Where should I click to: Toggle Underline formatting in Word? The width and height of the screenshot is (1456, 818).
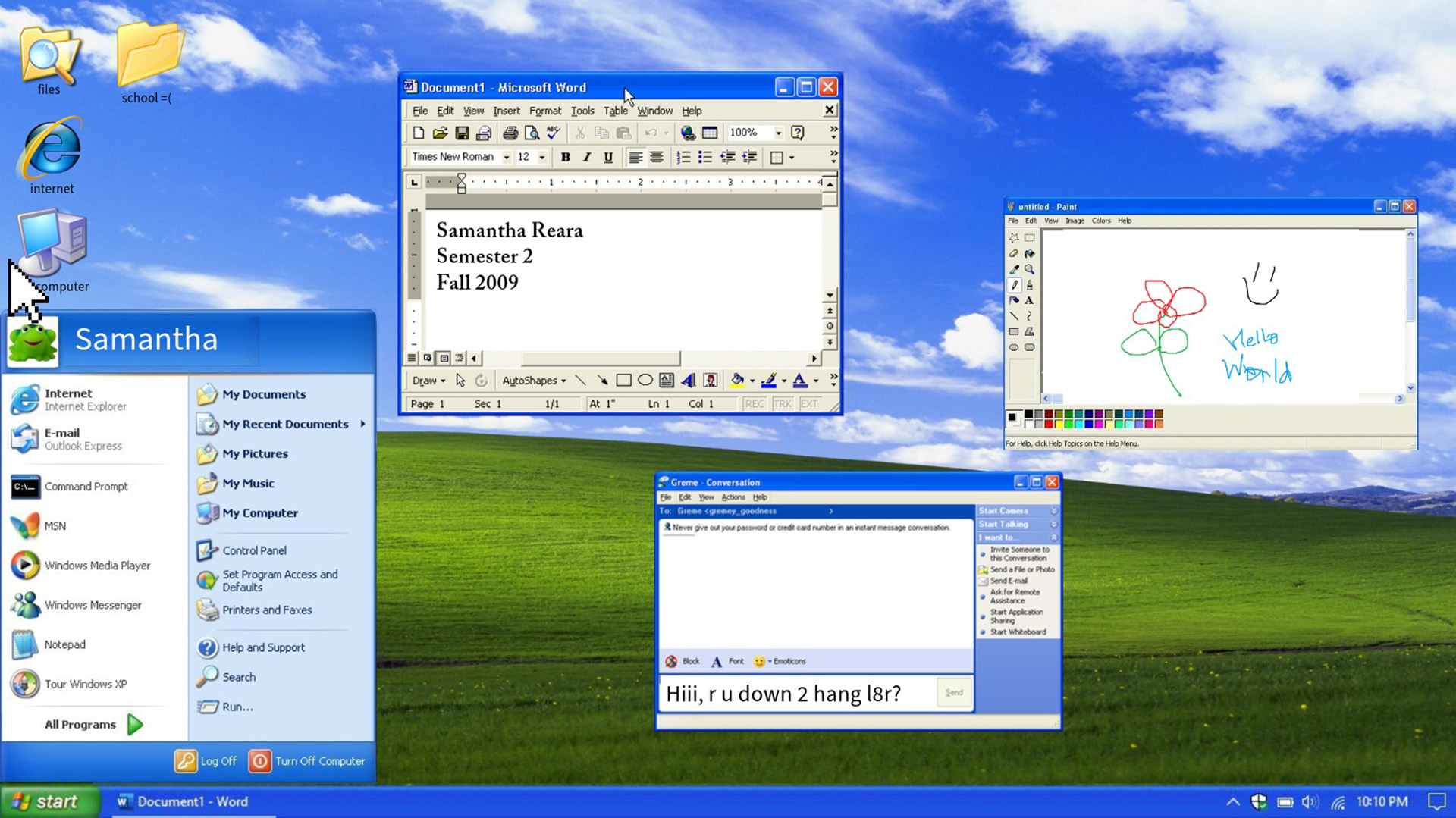click(607, 157)
